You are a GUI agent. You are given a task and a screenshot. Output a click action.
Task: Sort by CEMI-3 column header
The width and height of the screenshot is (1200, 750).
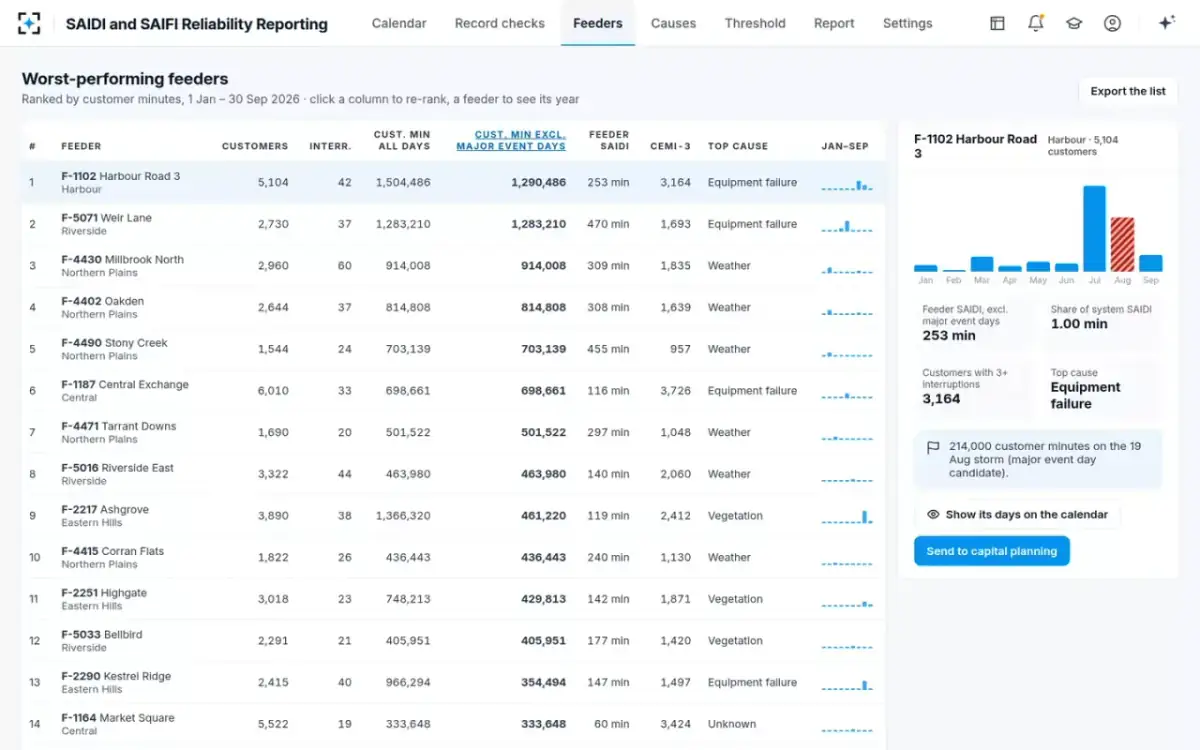click(x=670, y=146)
